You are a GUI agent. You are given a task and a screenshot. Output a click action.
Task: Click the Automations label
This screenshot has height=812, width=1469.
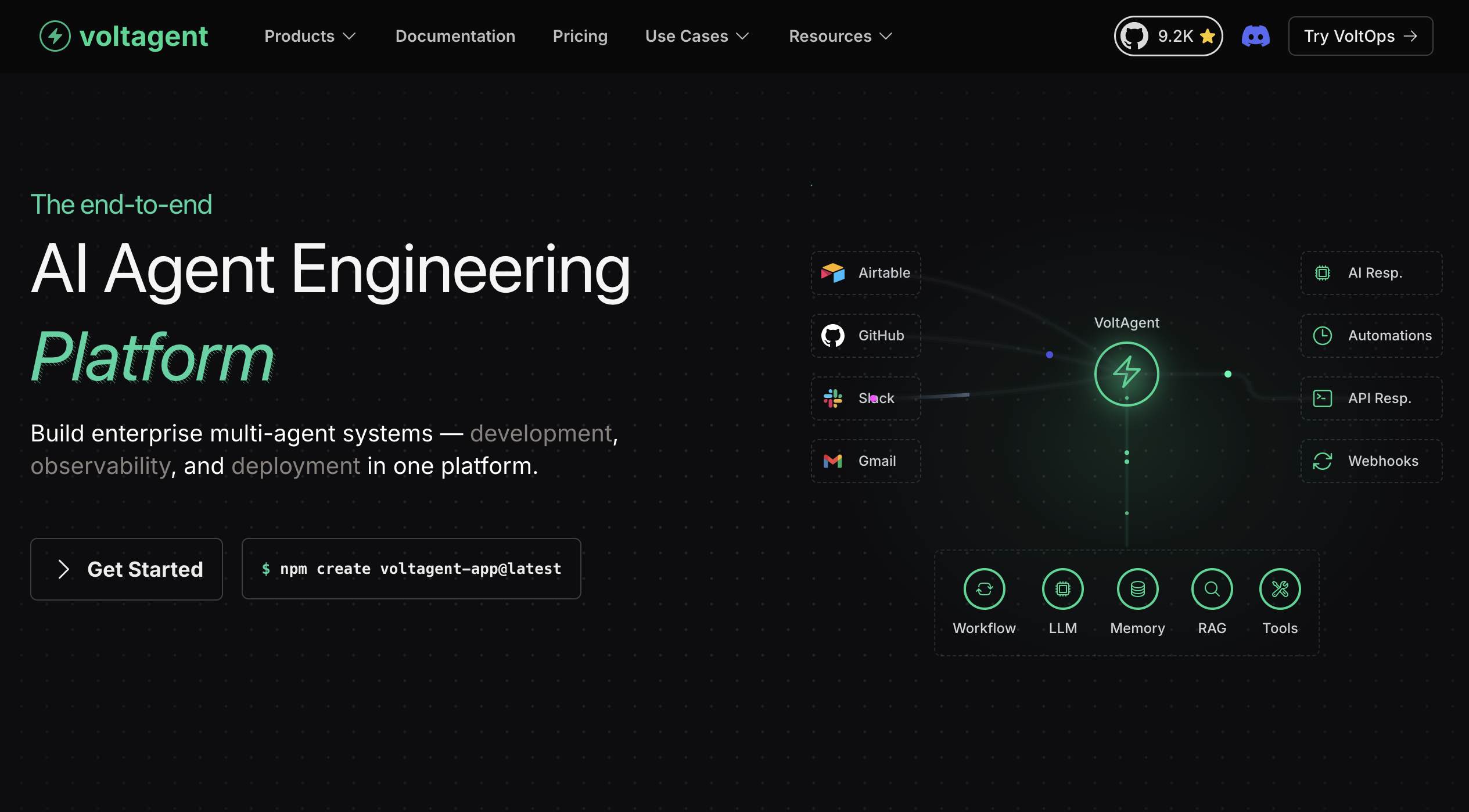[x=1390, y=335]
